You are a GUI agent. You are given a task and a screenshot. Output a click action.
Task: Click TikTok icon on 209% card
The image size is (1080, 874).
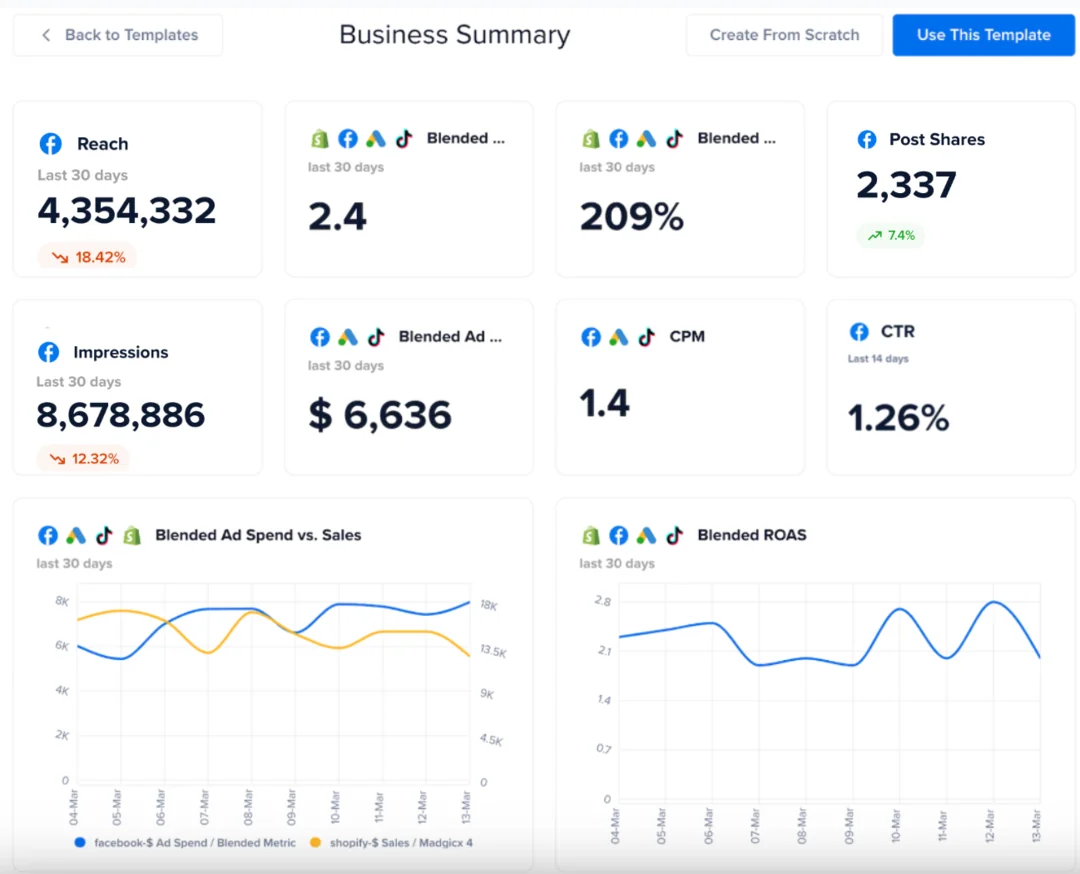pyautogui.click(x=674, y=139)
